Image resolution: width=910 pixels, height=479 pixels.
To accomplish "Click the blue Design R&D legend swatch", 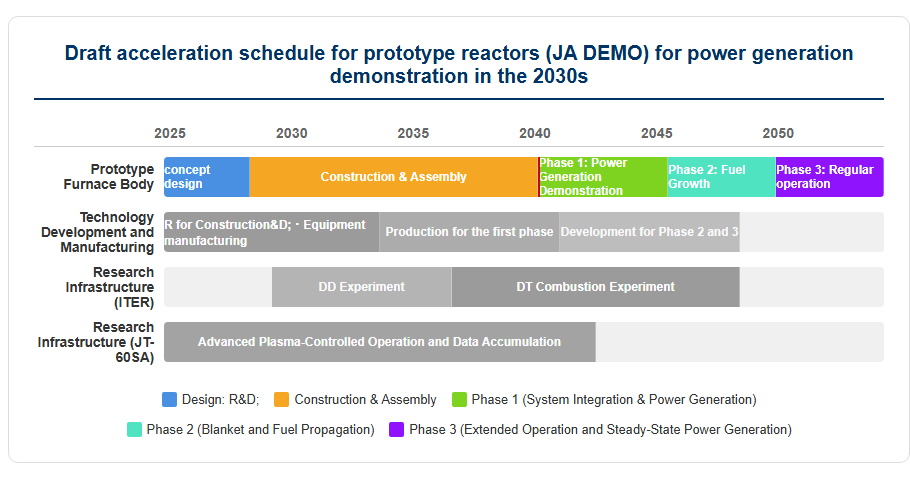I will click(169, 399).
